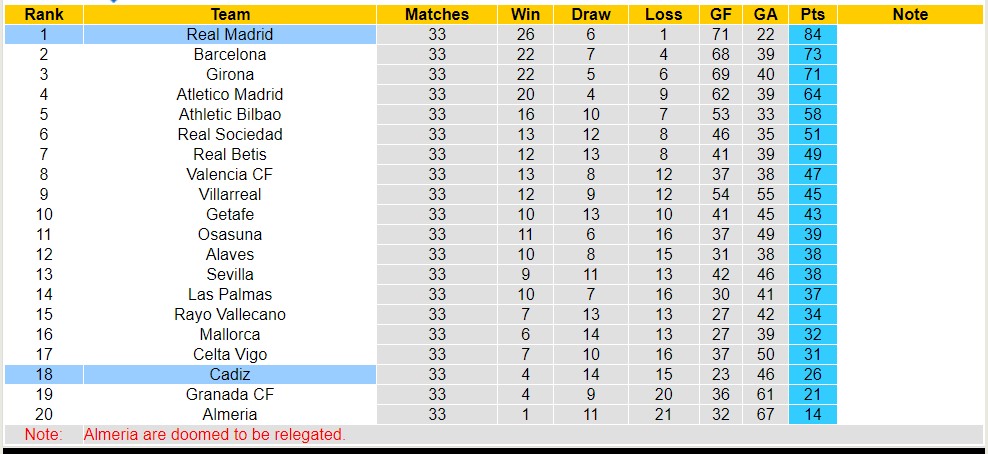Image resolution: width=988 pixels, height=454 pixels.
Task: Select the highlighted Cadiz team row
Action: 230,374
